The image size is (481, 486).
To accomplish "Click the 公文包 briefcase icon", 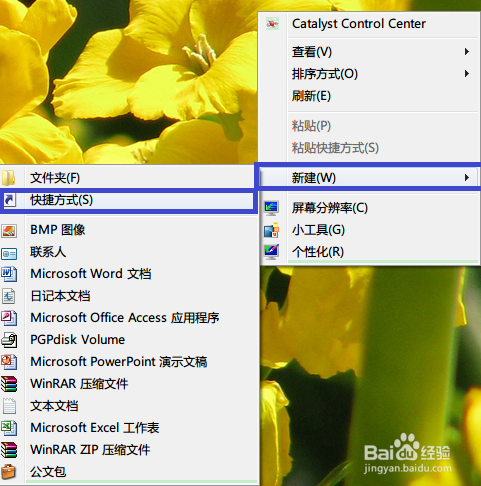I will pyautogui.click(x=9, y=472).
